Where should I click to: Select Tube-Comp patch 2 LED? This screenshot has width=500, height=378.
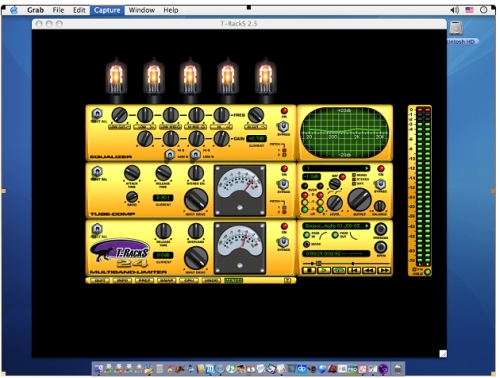coord(284,212)
